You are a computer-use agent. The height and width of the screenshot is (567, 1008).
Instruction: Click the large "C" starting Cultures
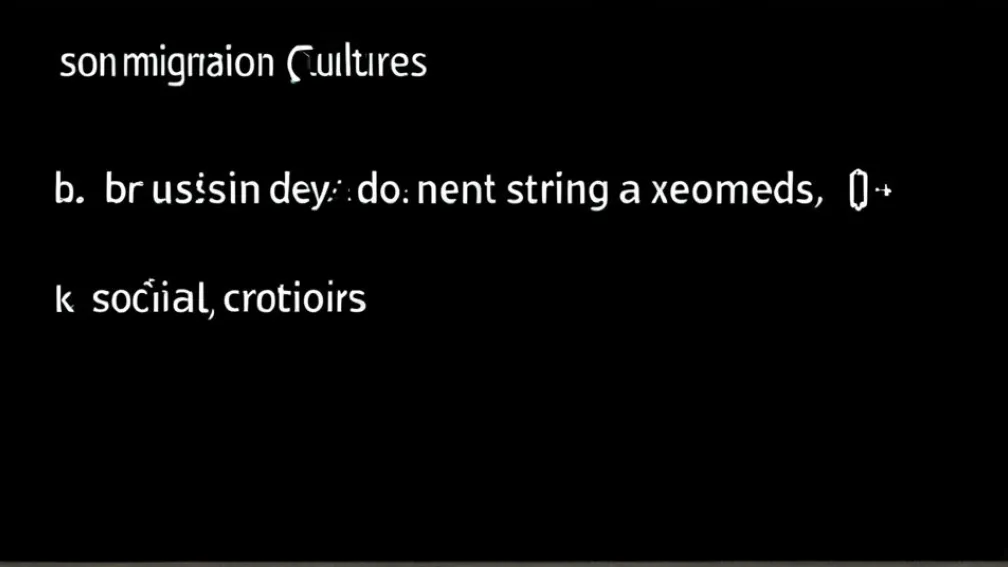(296, 64)
